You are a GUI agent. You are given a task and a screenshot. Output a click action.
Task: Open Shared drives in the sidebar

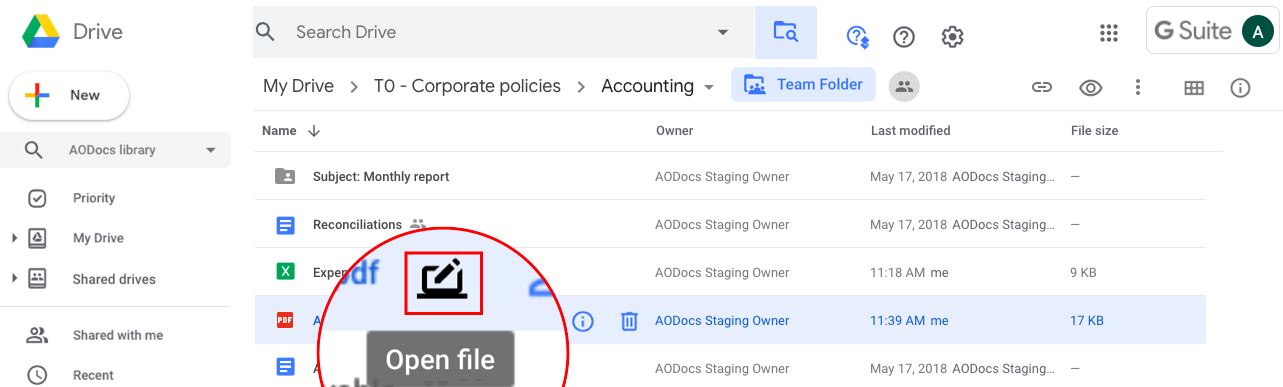pos(114,279)
